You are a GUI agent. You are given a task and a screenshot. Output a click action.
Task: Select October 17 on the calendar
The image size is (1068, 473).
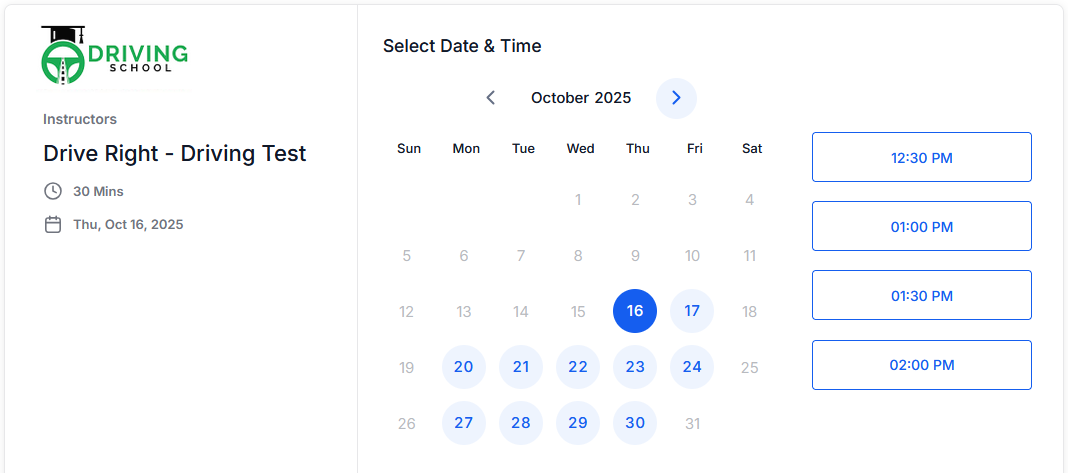[692, 311]
